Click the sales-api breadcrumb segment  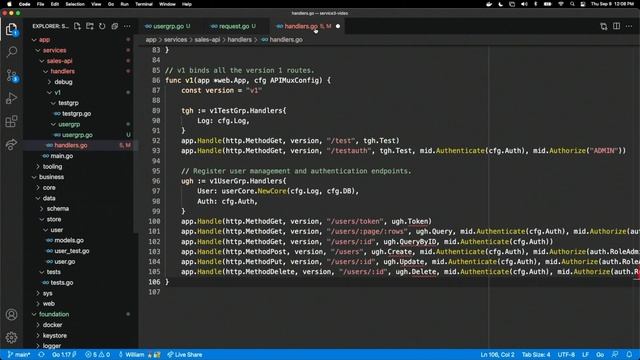click(x=207, y=40)
